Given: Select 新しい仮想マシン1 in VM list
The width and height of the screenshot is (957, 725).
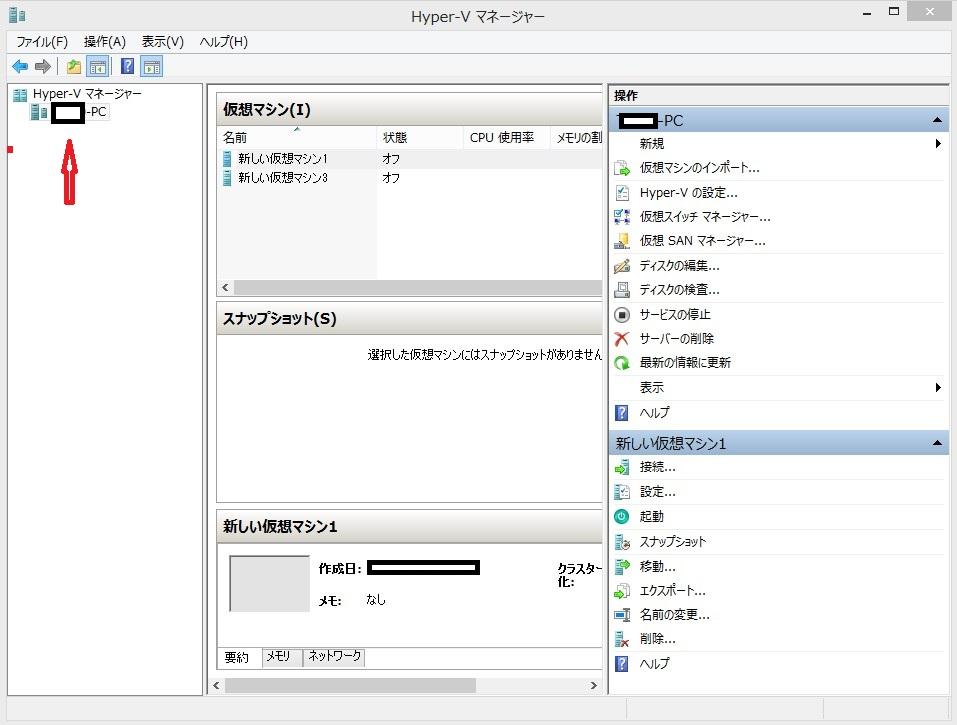Looking at the screenshot, I should (x=283, y=159).
